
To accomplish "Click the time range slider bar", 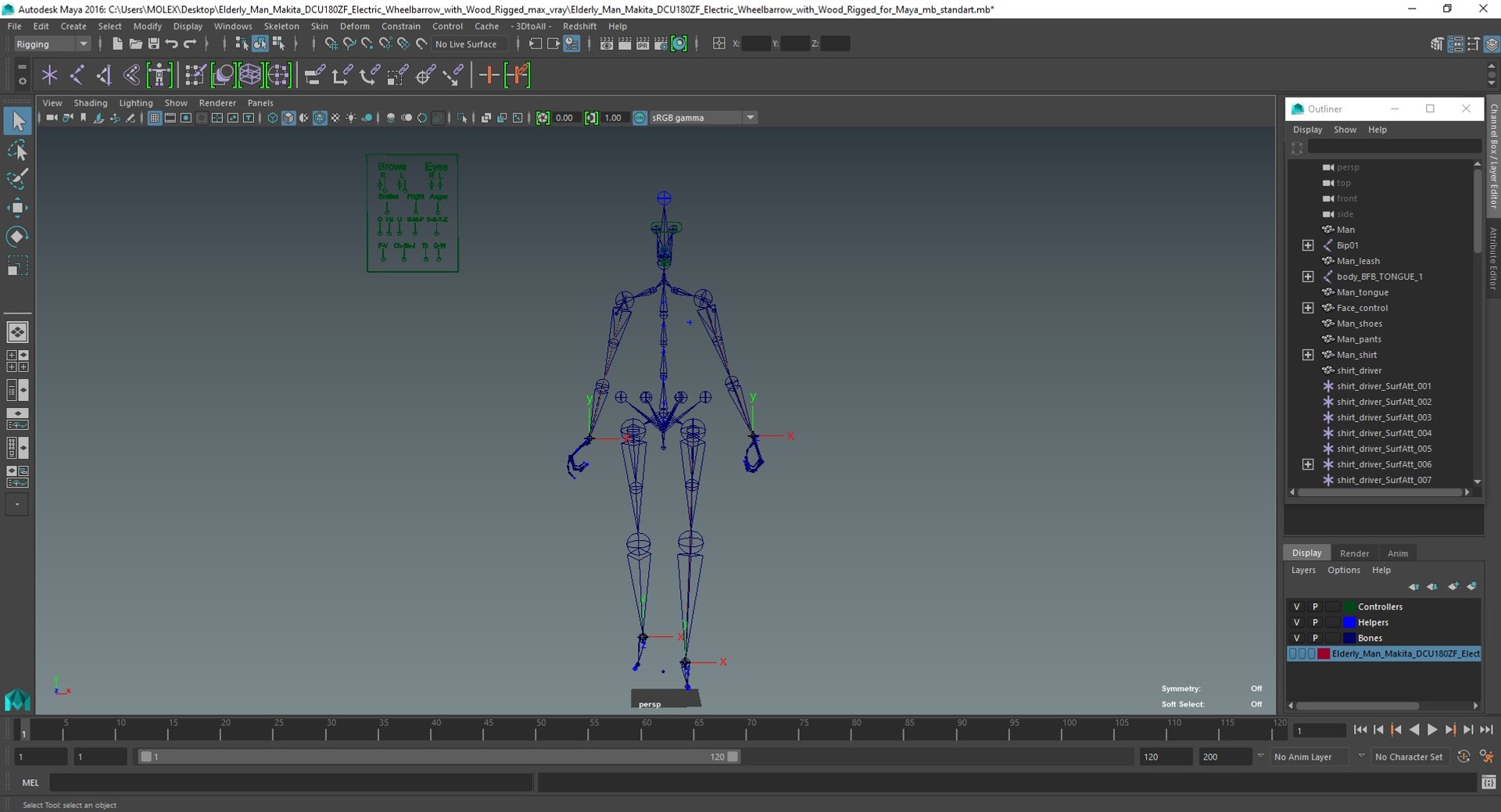I will (438, 757).
